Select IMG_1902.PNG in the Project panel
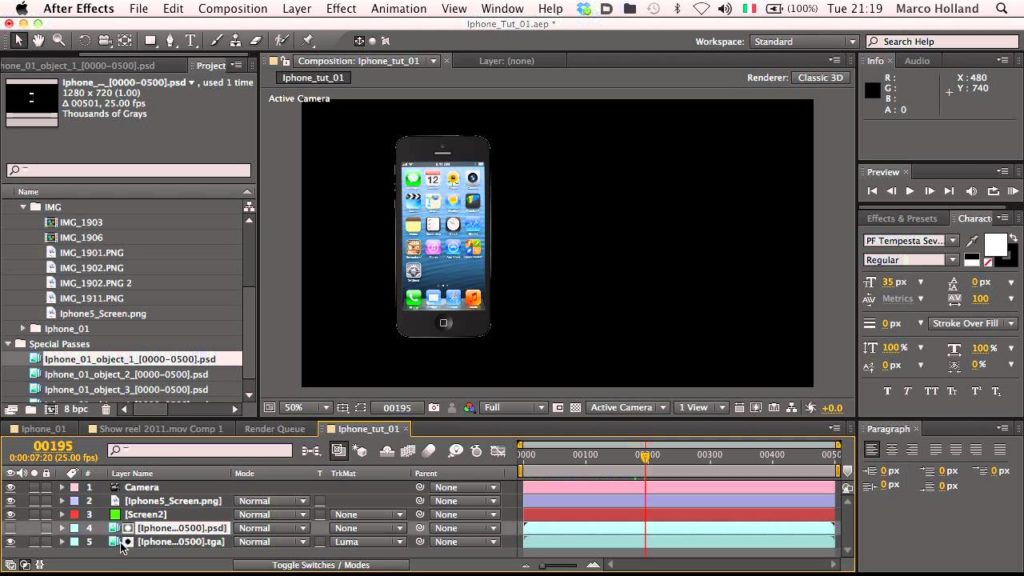1024x576 pixels. coord(91,268)
